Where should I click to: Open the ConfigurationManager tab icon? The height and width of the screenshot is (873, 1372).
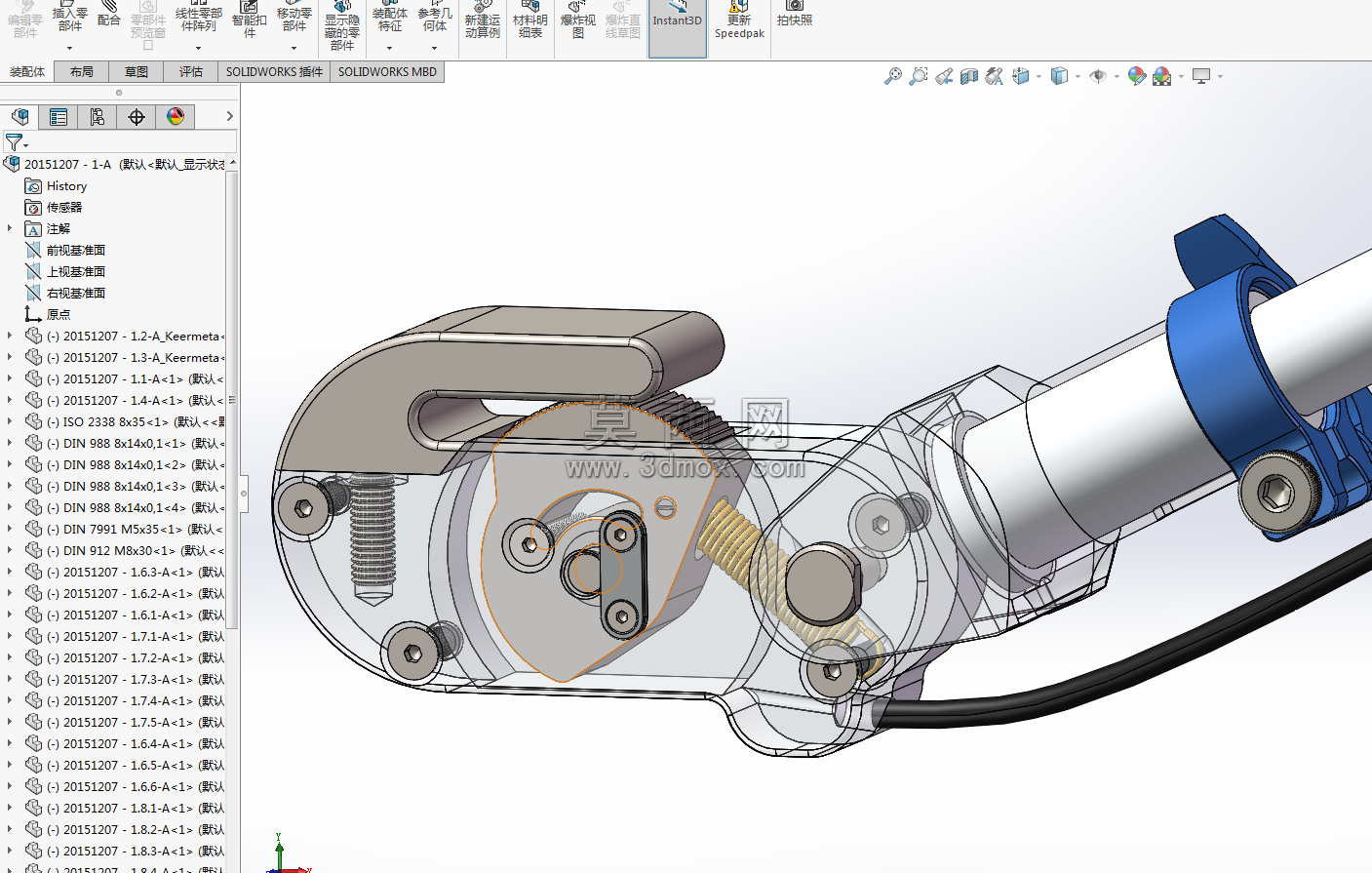(x=98, y=117)
